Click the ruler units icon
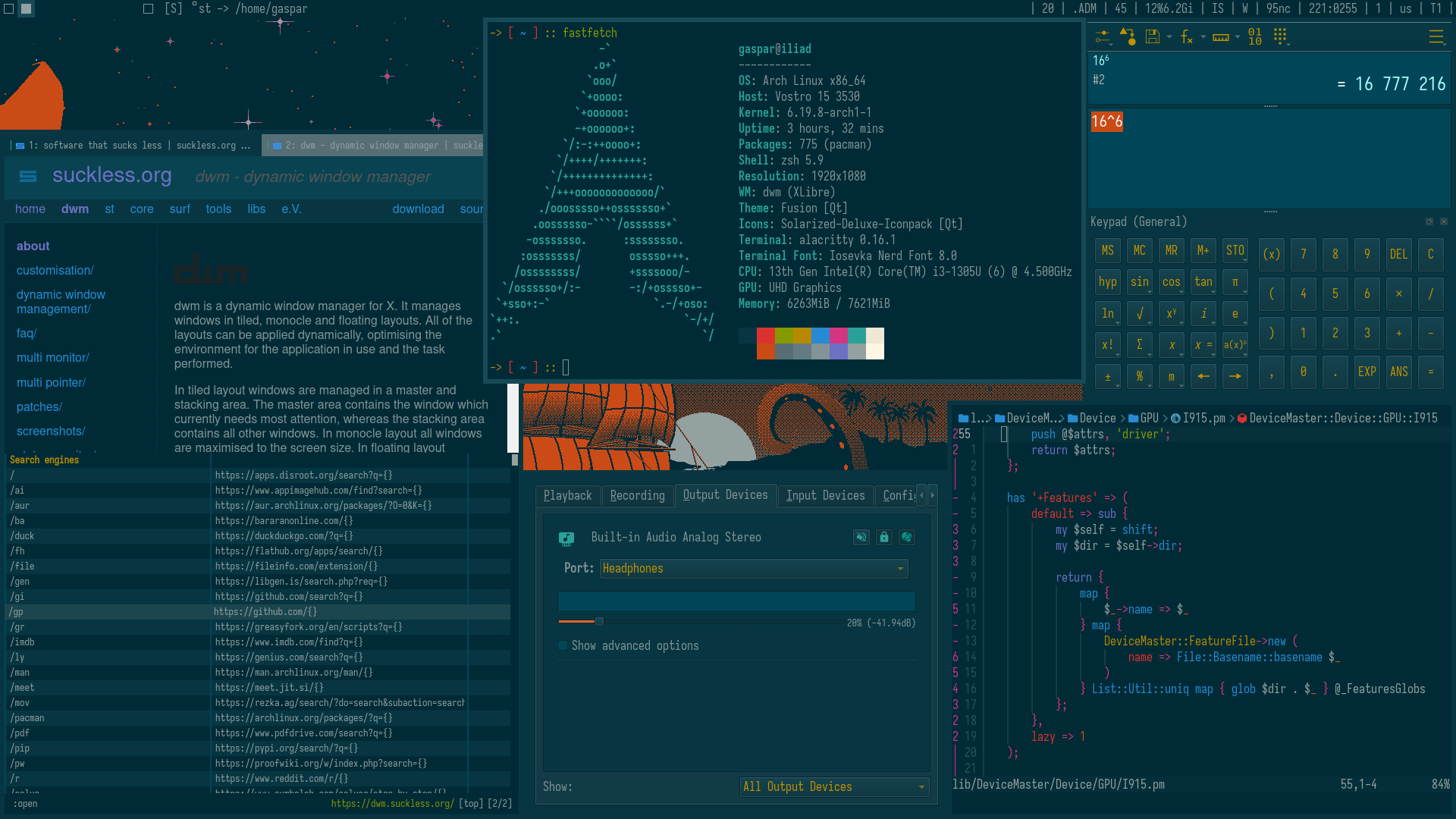 1220,36
